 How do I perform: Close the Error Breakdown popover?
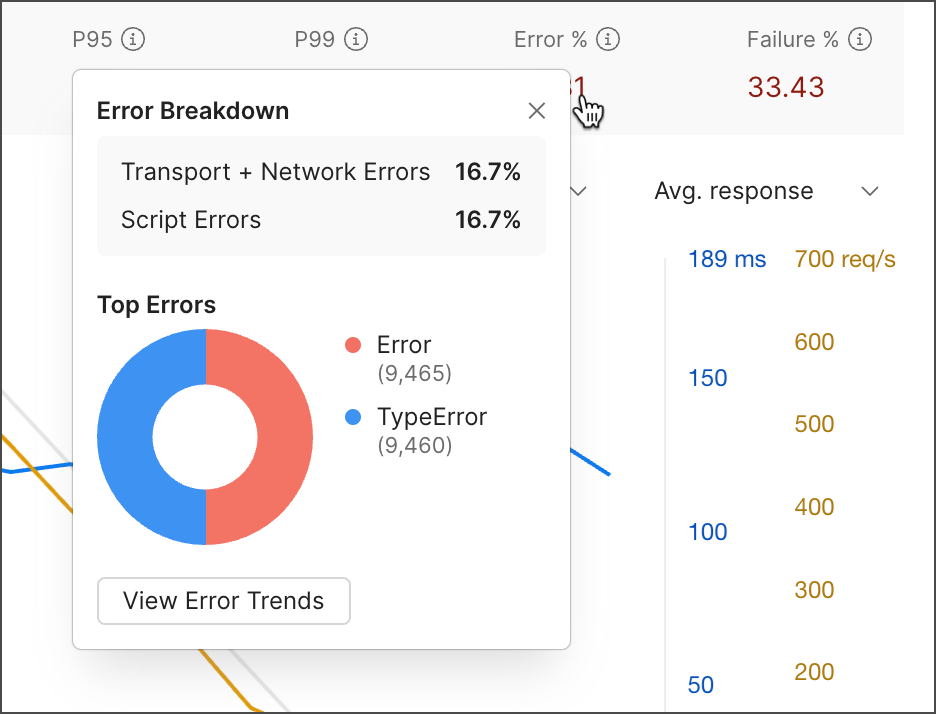point(537,111)
